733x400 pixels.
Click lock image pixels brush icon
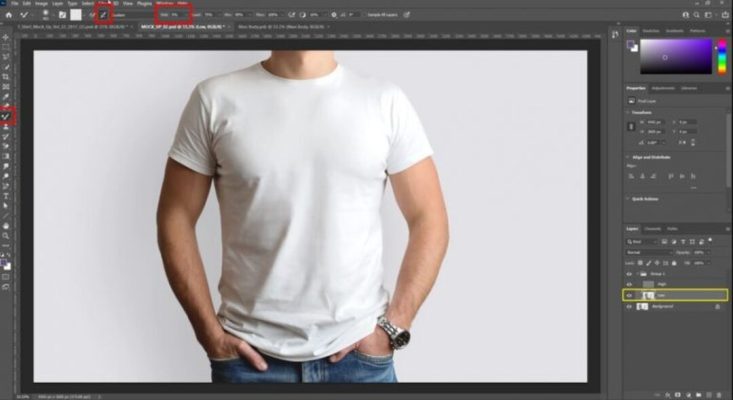click(x=648, y=263)
